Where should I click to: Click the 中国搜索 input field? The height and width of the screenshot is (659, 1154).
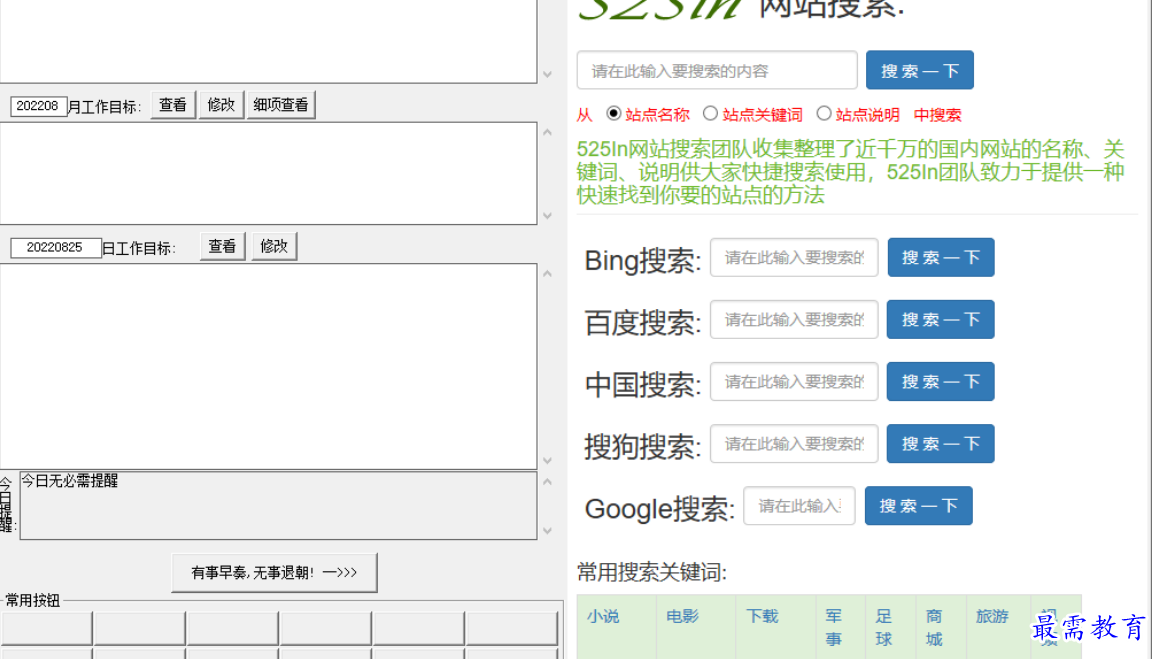tap(794, 381)
